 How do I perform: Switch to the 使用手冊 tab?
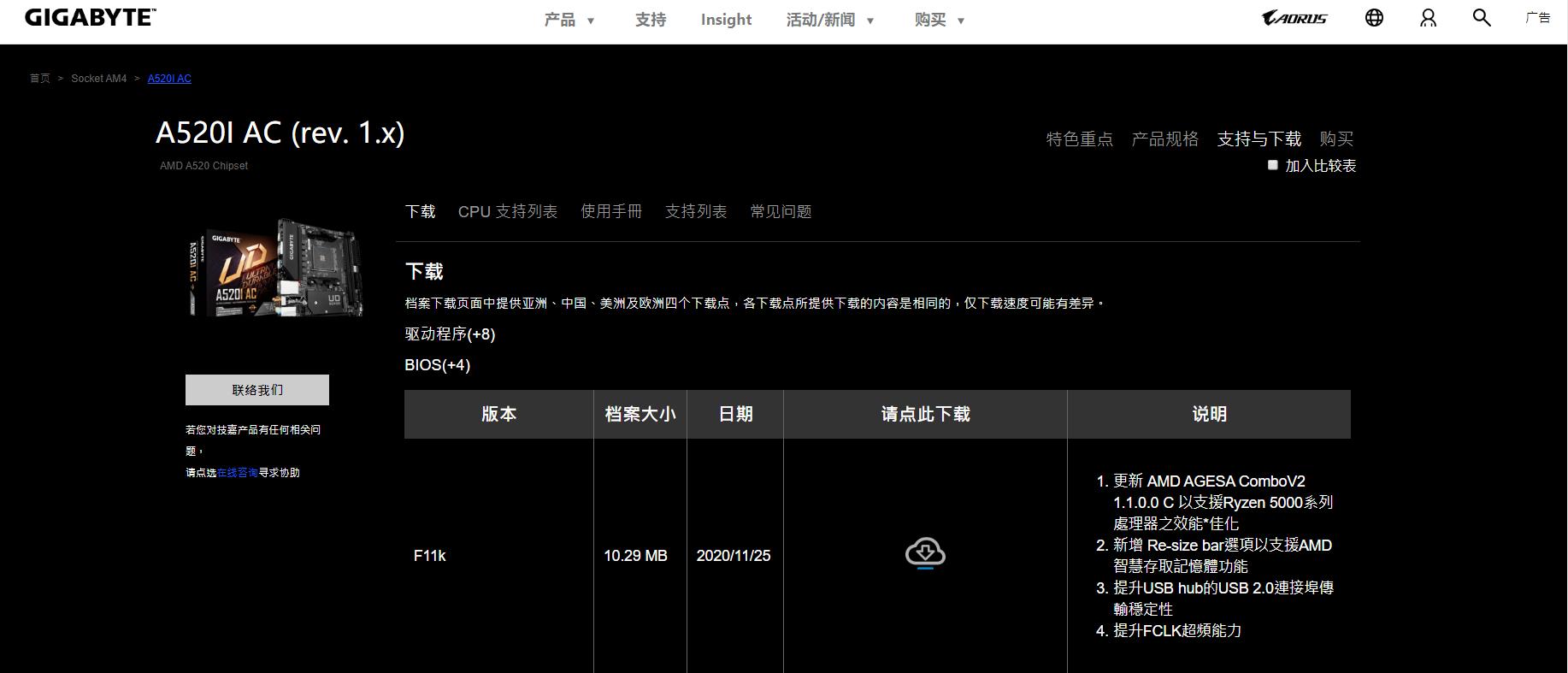click(611, 211)
